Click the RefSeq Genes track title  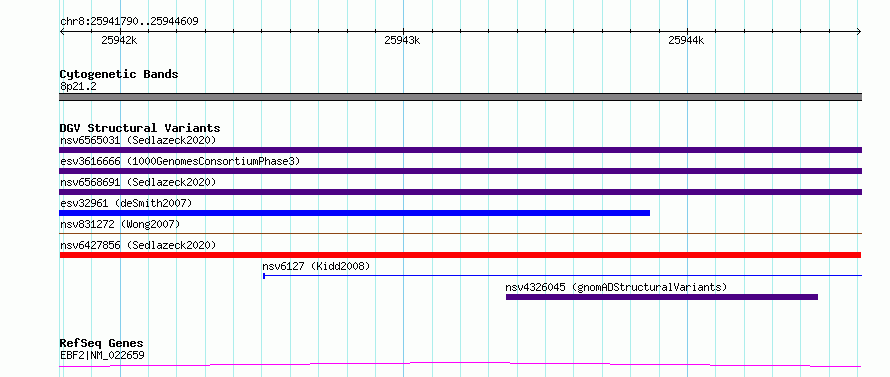pos(101,344)
